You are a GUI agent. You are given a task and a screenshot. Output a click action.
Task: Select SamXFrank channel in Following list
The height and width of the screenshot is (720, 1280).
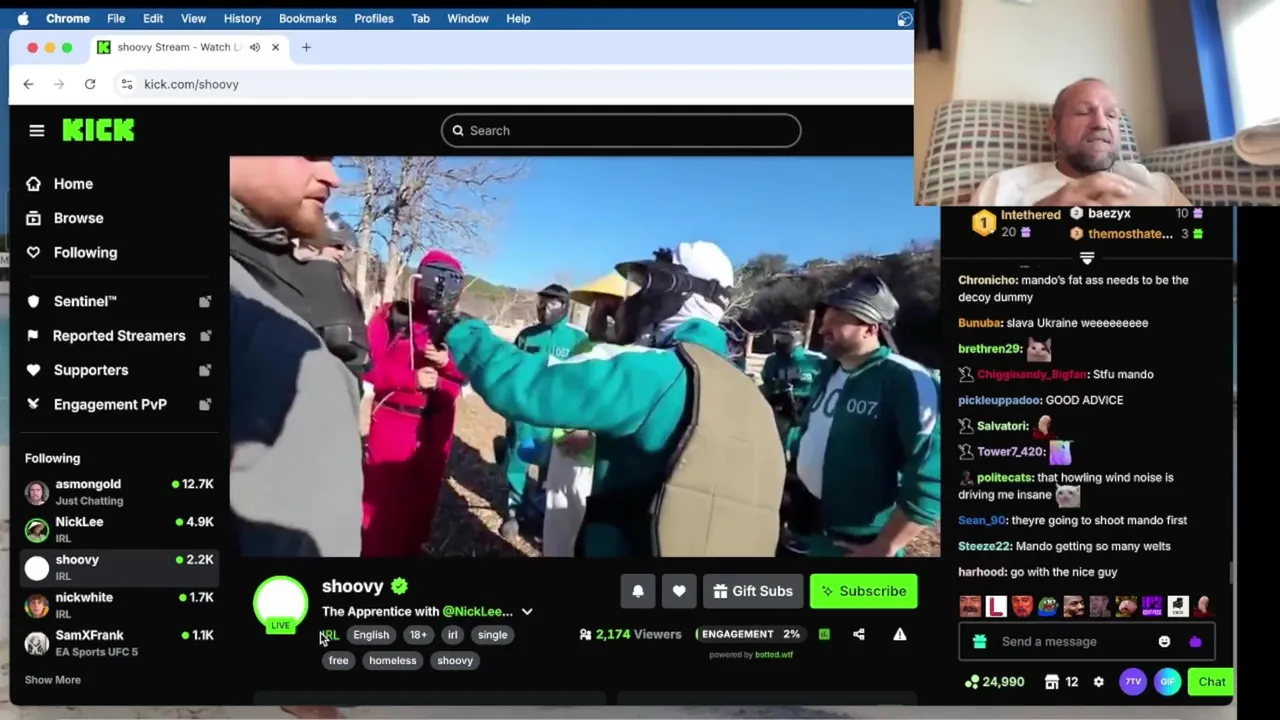tap(119, 643)
